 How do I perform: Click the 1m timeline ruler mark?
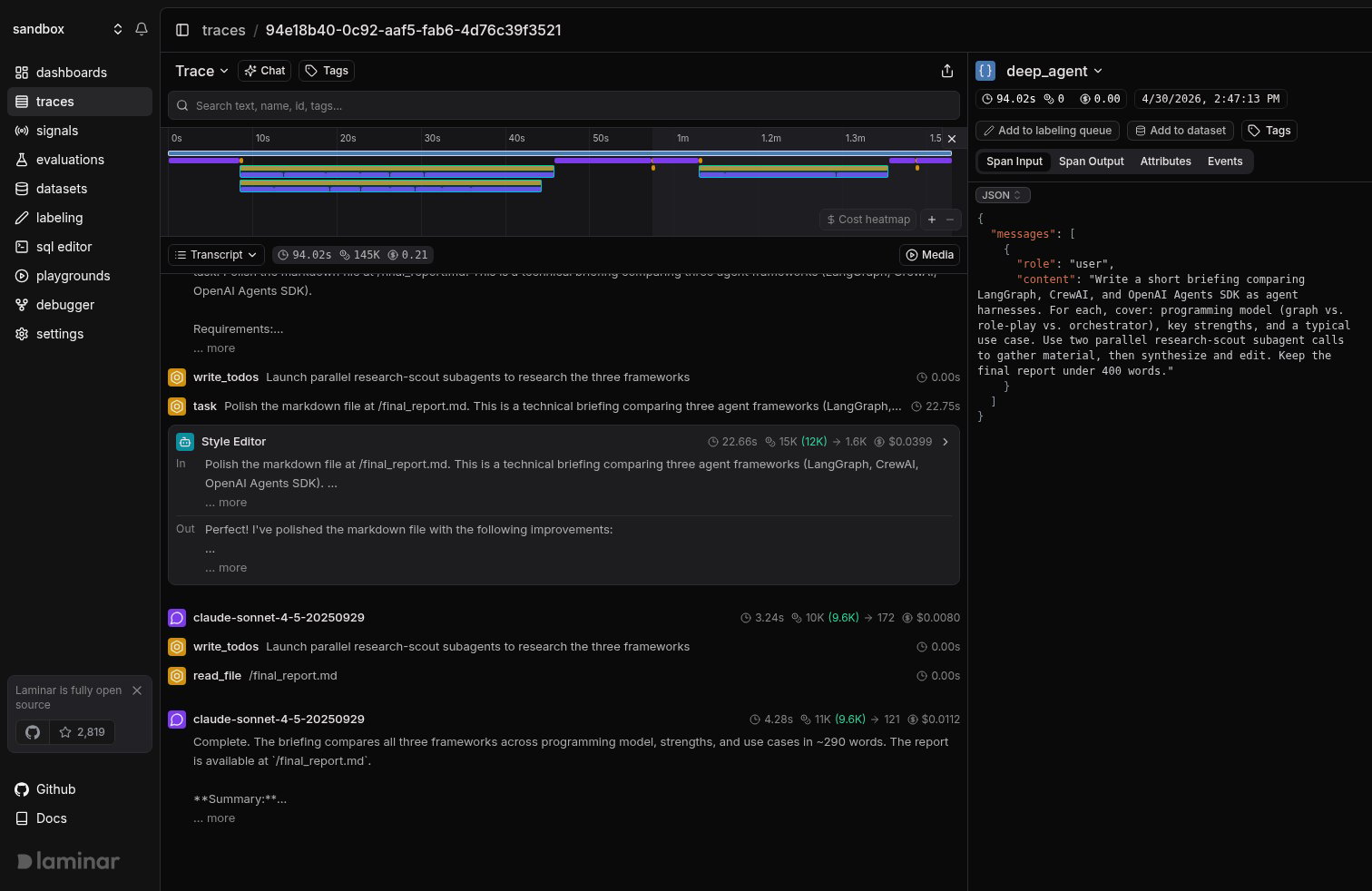click(682, 139)
